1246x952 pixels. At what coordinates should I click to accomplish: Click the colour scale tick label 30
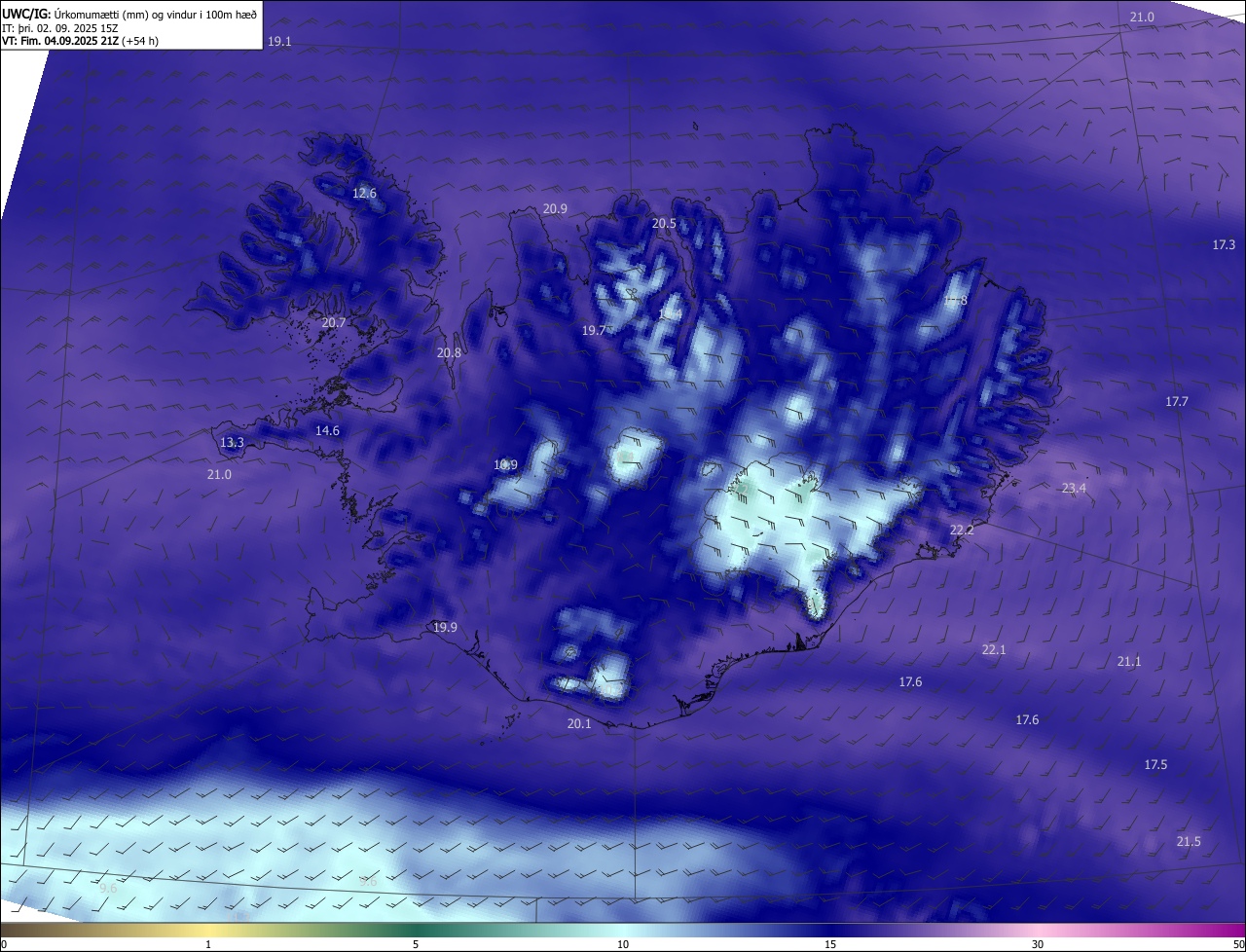click(x=1038, y=945)
